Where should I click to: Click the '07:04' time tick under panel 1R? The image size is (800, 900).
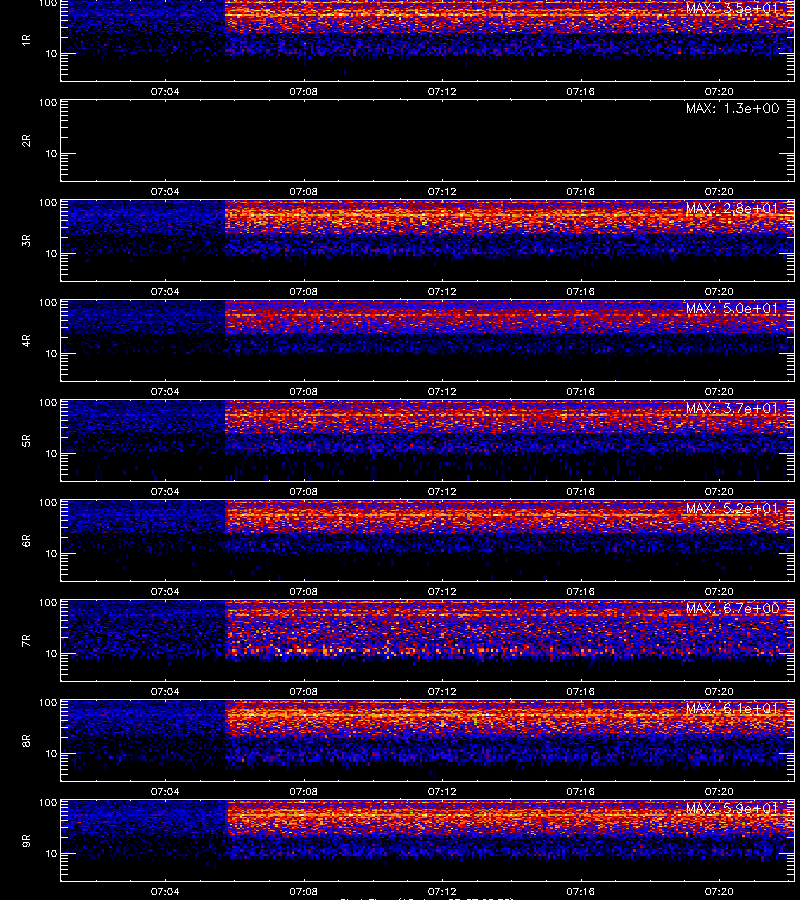coord(165,91)
